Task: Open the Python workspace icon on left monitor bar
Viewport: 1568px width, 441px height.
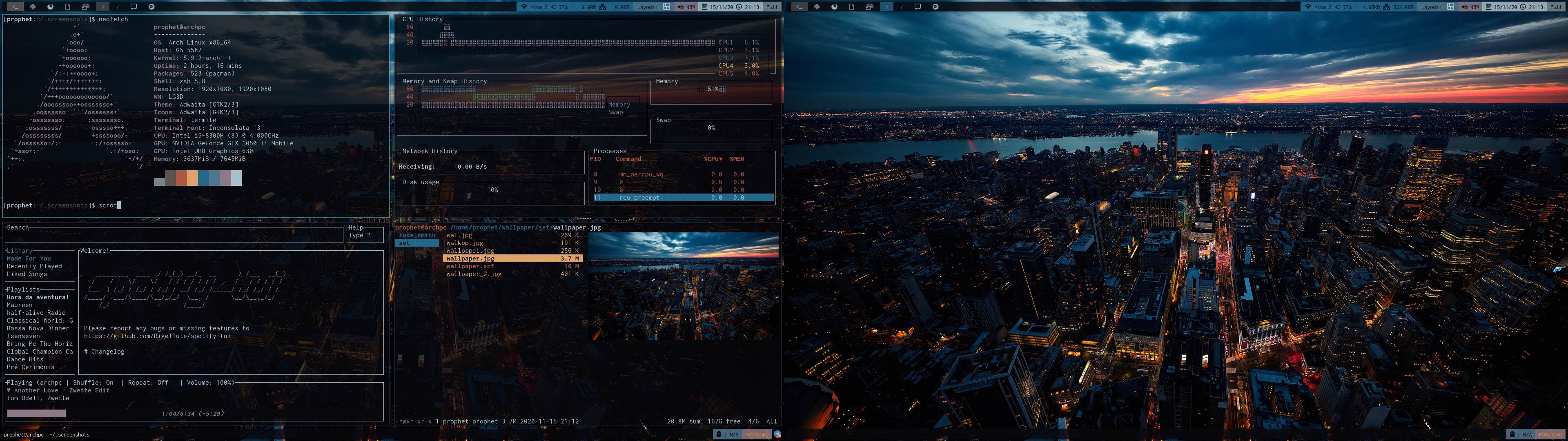Action: 33,7
